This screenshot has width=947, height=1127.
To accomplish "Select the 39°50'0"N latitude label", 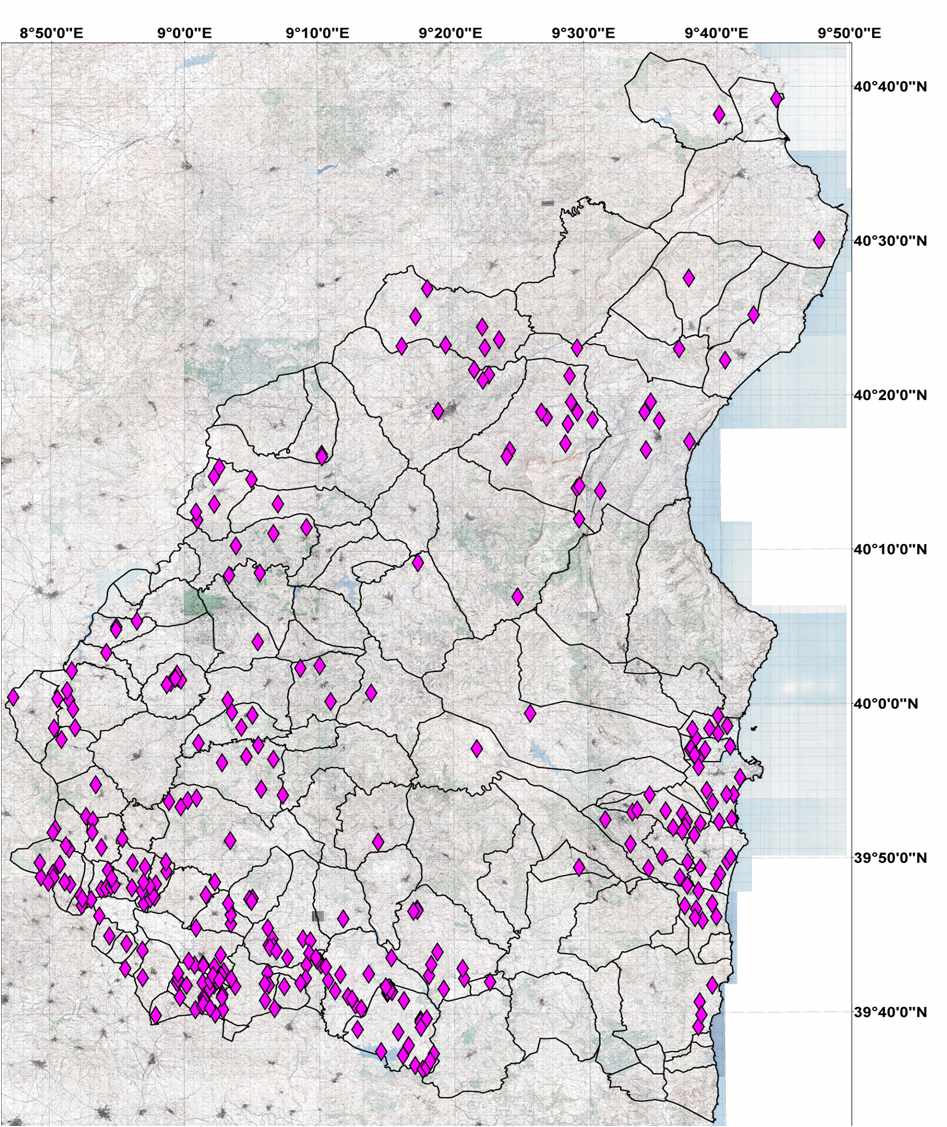I will (890, 858).
